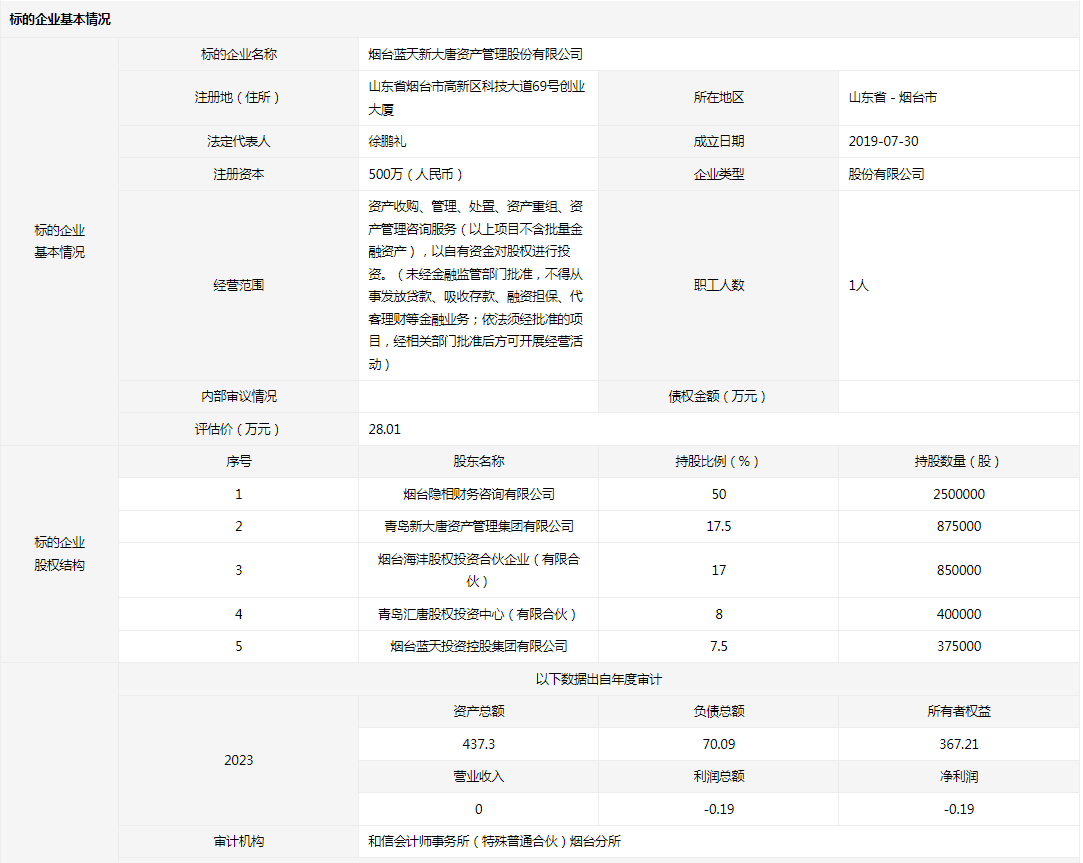Click the business scope description paragraph
Image resolution: width=1083 pixels, height=863 pixels.
(477, 285)
